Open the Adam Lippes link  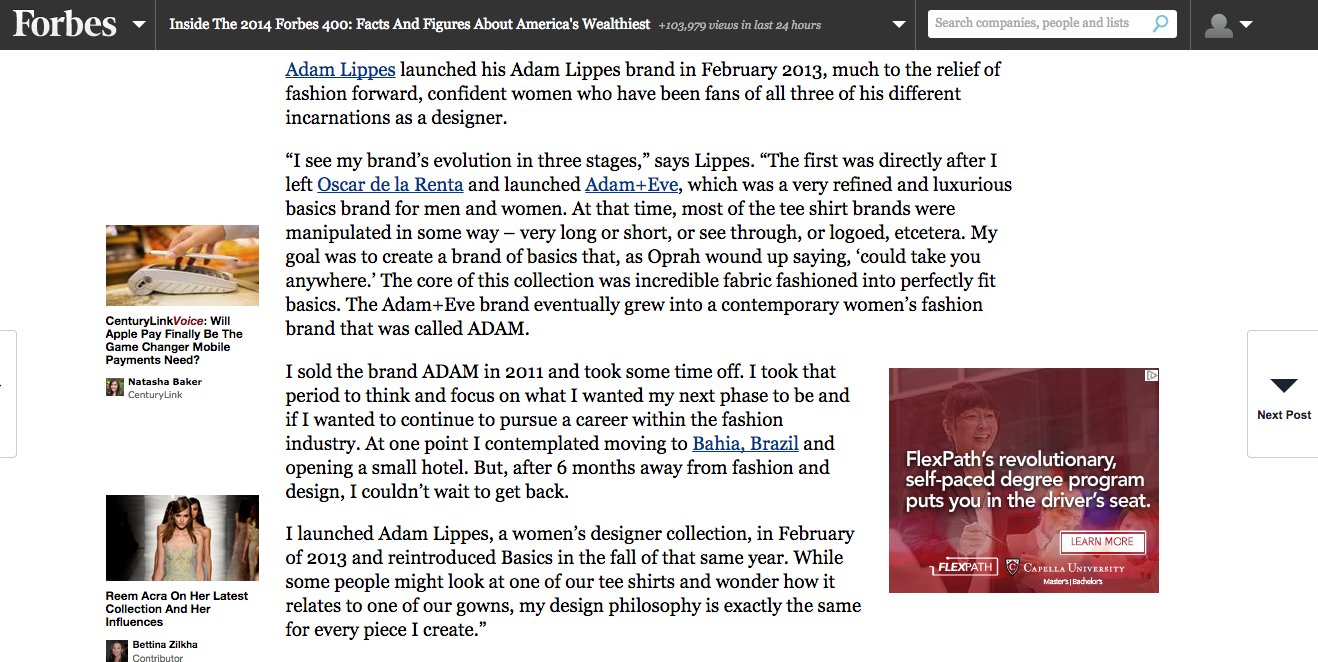(340, 70)
